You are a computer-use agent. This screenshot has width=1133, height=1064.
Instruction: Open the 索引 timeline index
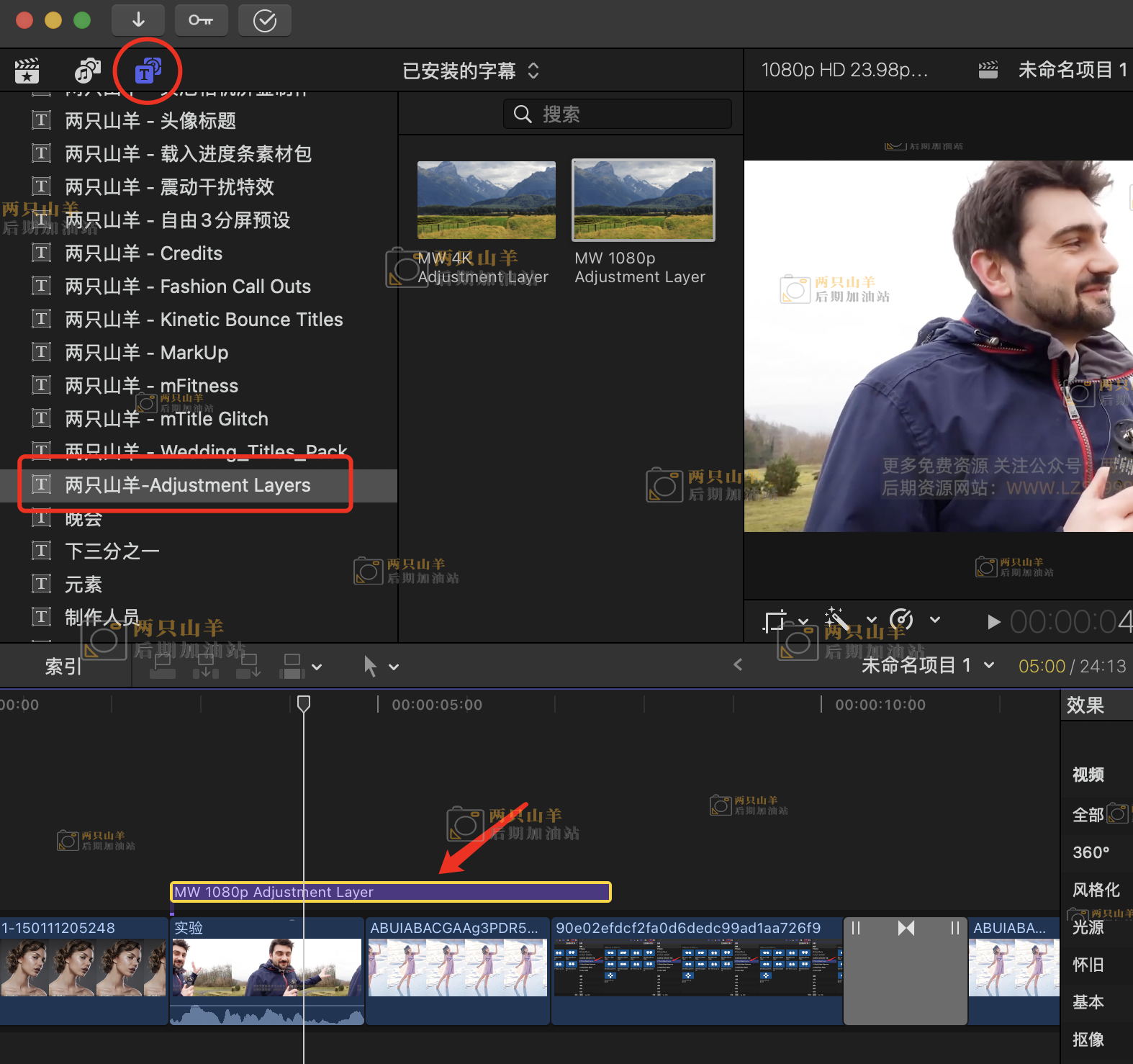[63, 667]
